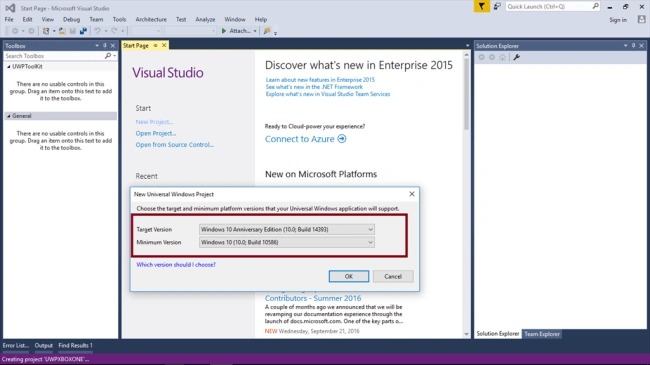Click the feedback icon beside Quick Launch

(x=497, y=6)
